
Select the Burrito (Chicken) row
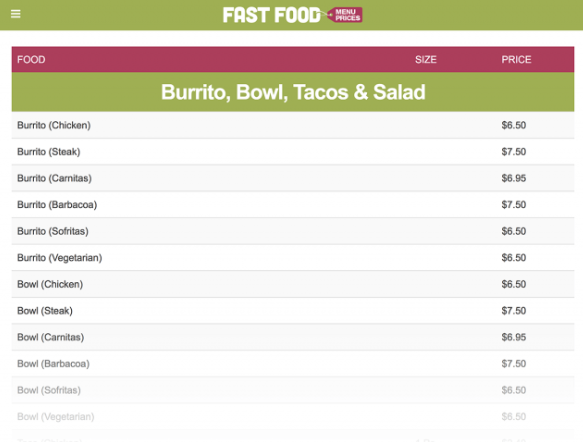[293, 125]
